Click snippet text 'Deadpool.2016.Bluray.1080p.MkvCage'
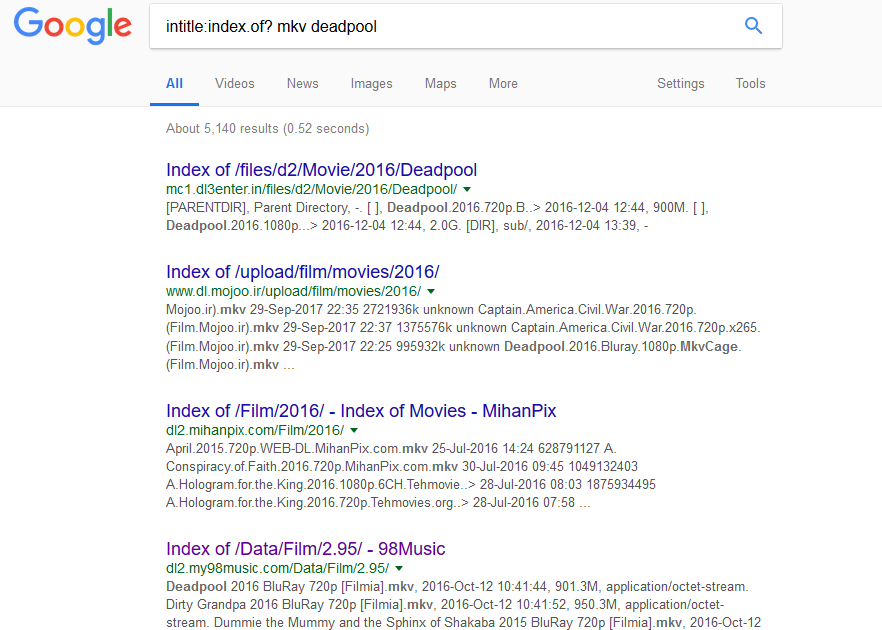This screenshot has width=882, height=630. [x=620, y=346]
